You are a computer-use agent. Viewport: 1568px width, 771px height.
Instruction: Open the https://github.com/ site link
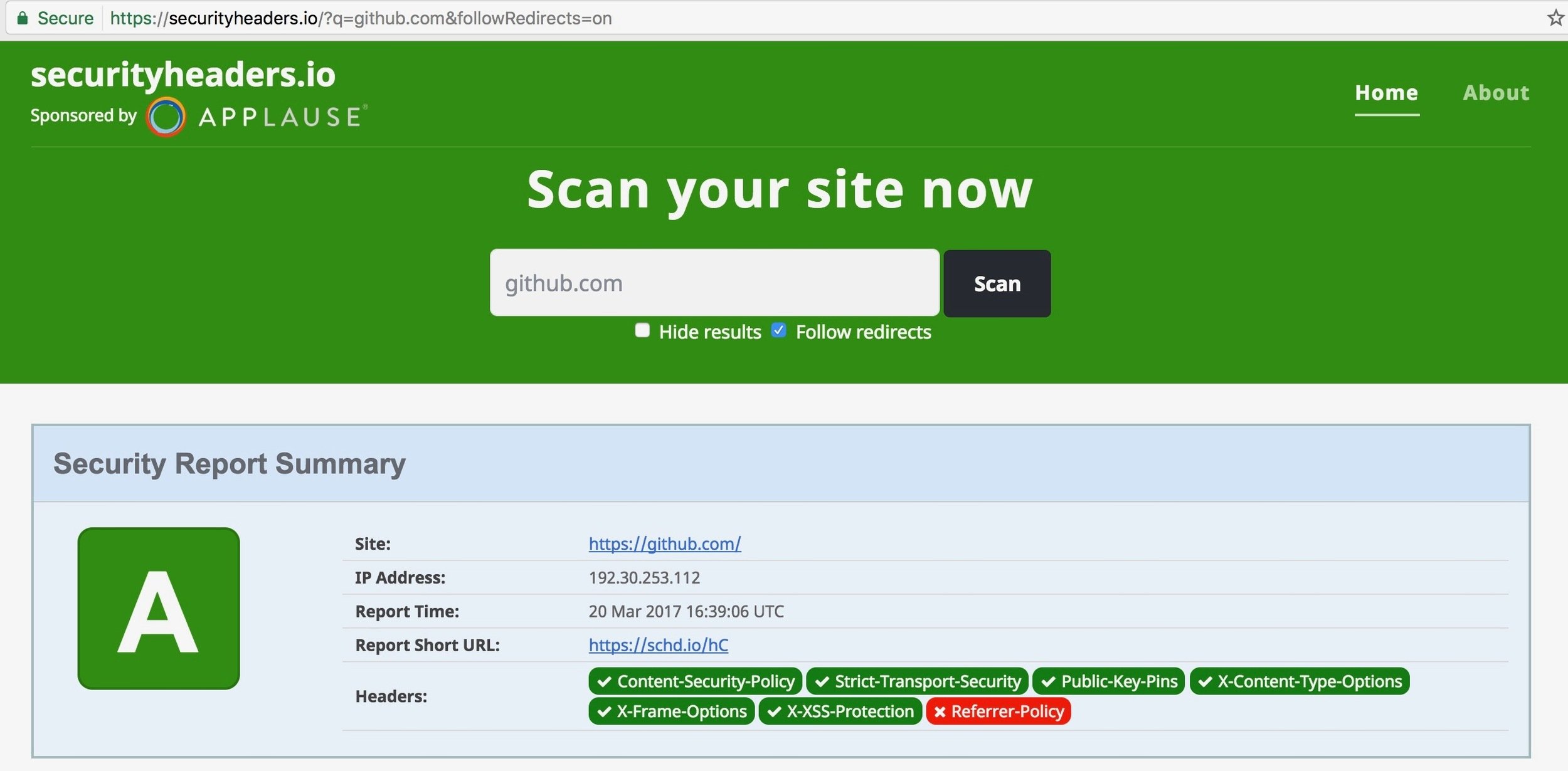(664, 543)
